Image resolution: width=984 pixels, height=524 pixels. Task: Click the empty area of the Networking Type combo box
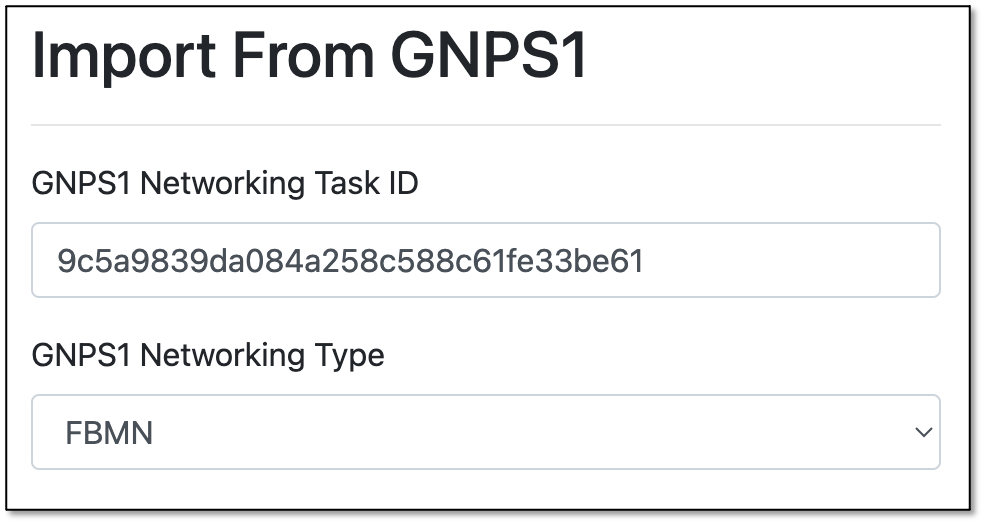[533, 432]
